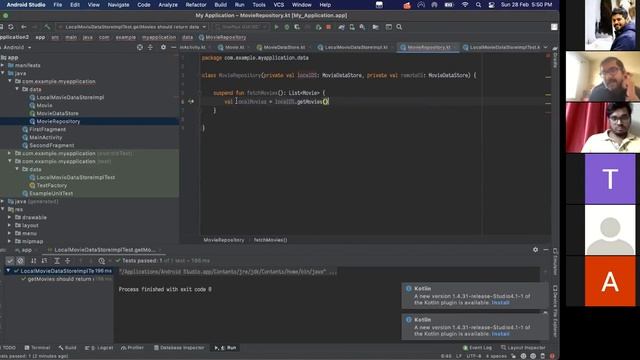Viewport: 640px width, 360px height.
Task: Open the test history clock icon
Action: tap(102, 260)
